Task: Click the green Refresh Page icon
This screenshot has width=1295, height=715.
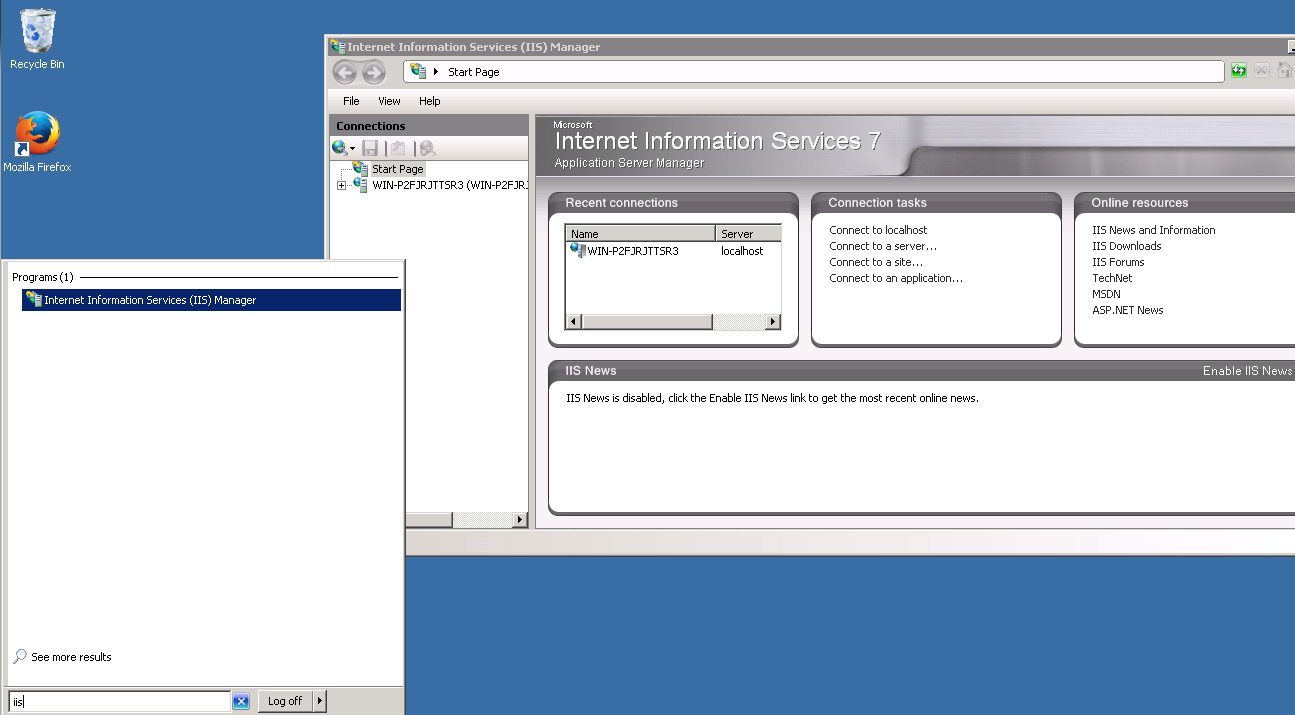Action: tap(1239, 71)
